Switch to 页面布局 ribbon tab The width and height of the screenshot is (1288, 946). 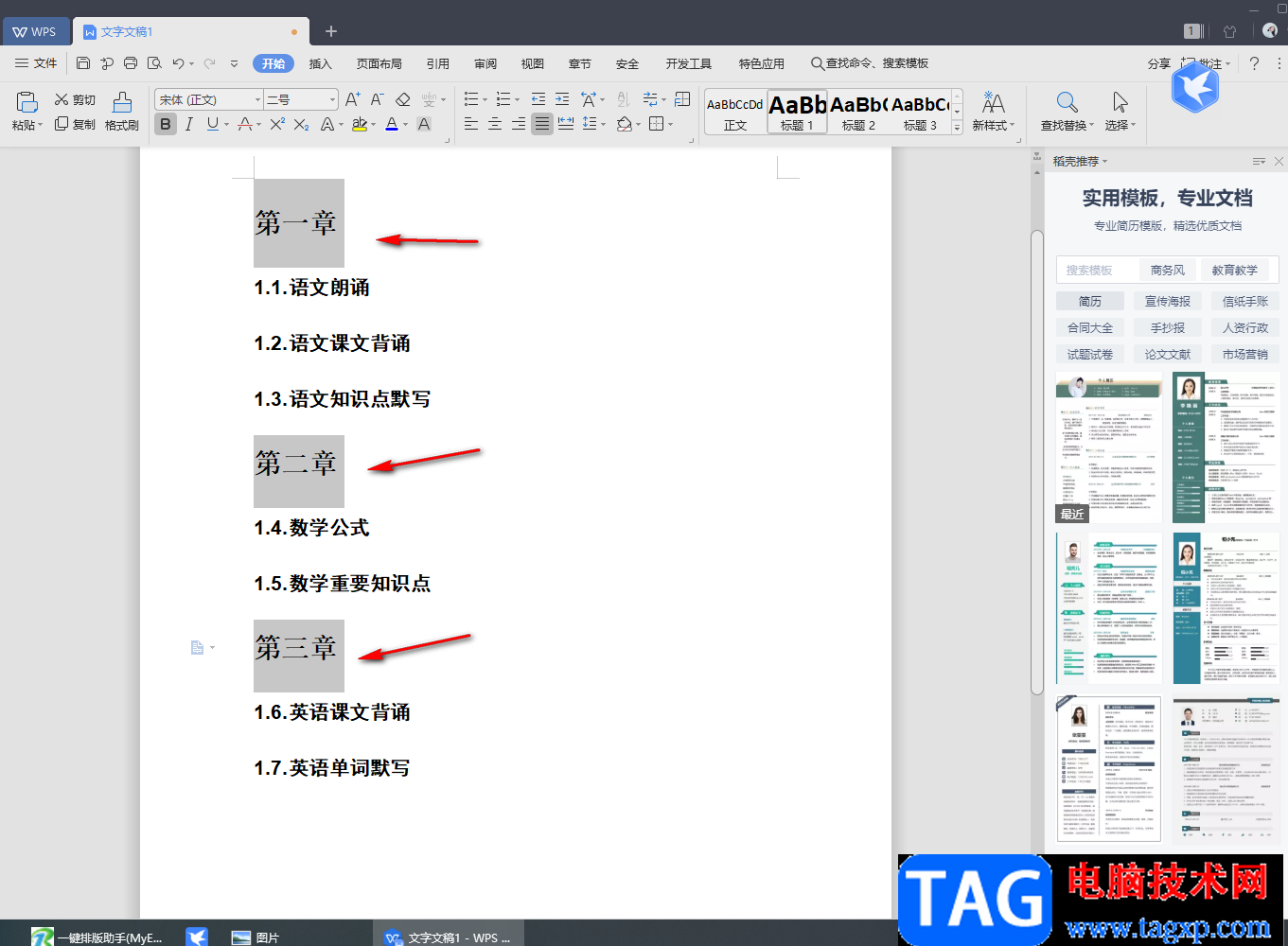(379, 63)
